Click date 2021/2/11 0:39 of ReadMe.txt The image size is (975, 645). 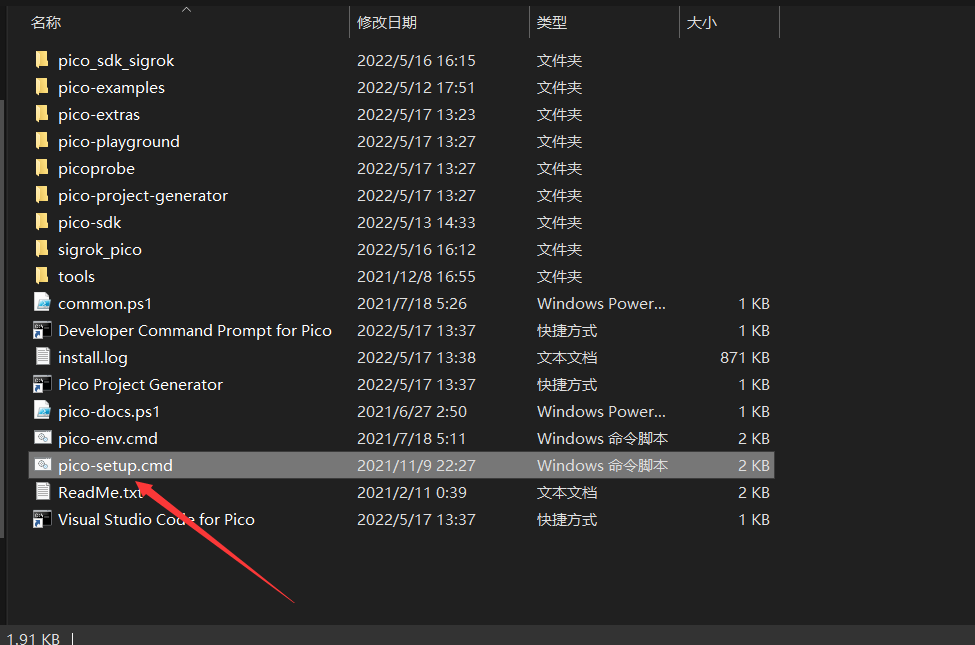click(x=412, y=493)
